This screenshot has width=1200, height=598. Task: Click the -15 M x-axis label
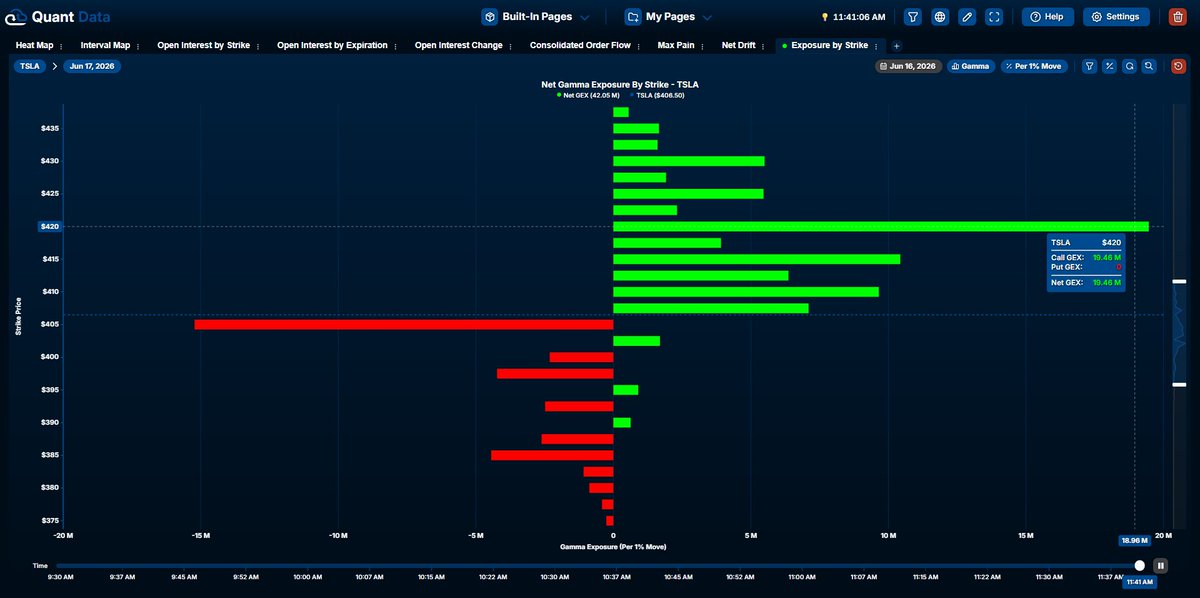click(x=200, y=534)
